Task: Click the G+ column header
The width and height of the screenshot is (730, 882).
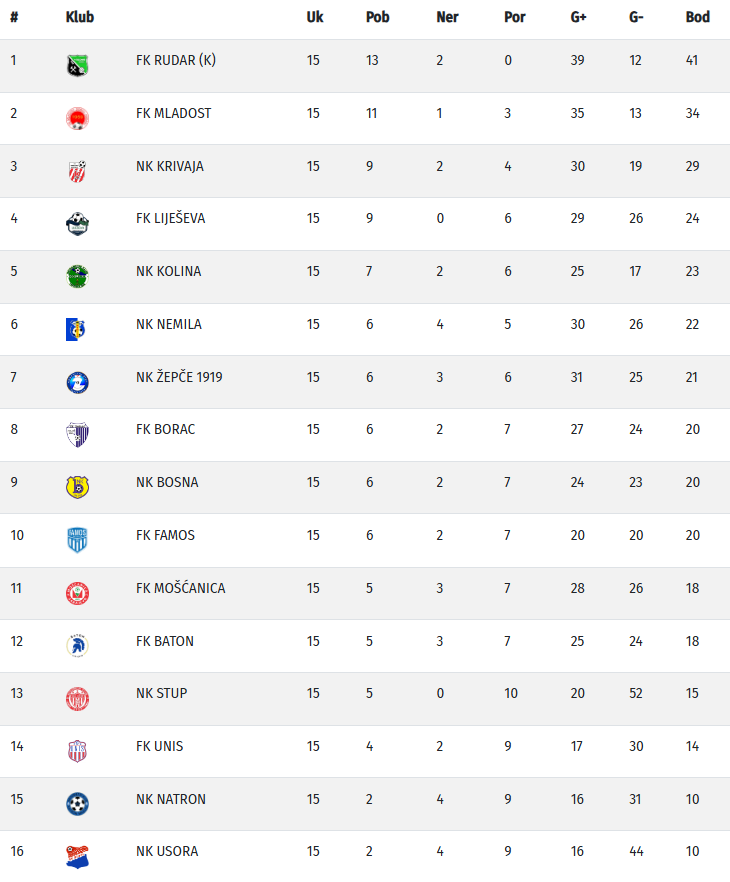Action: click(x=578, y=17)
